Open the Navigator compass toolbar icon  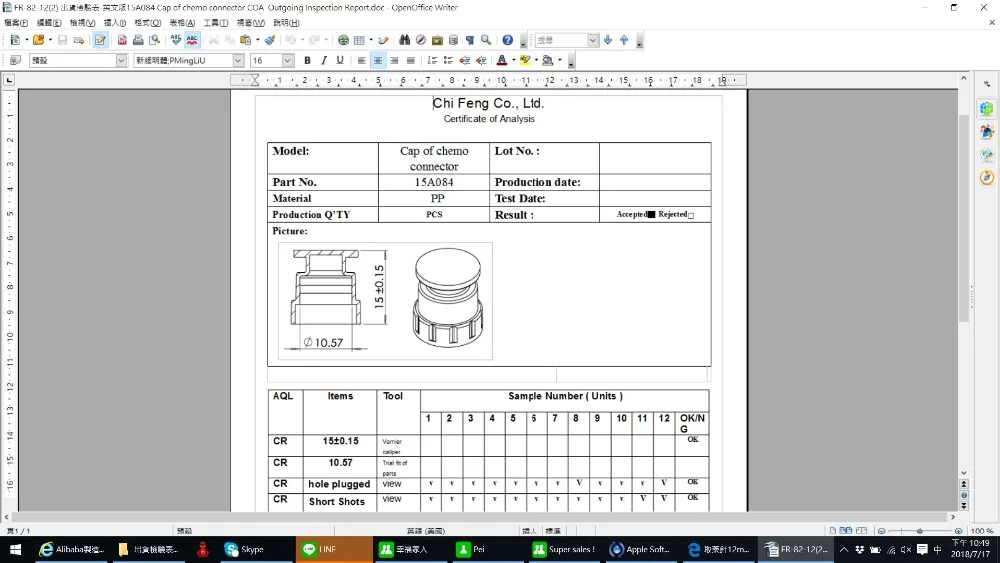[421, 40]
